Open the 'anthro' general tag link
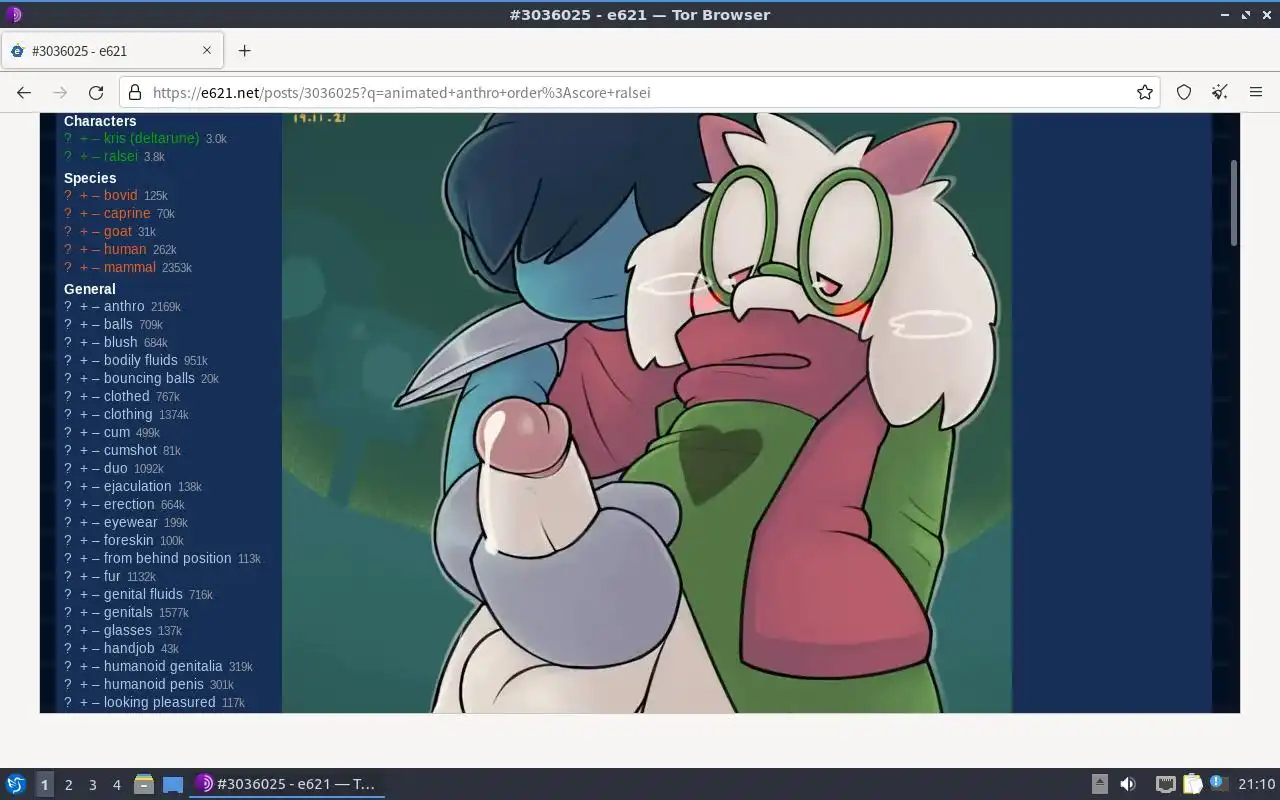 [124, 306]
